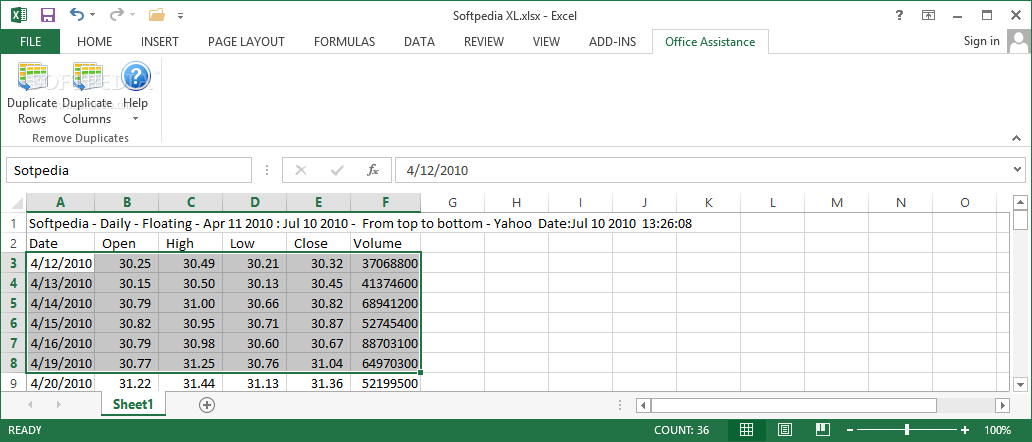Add a new sheet with plus icon

pyautogui.click(x=207, y=405)
